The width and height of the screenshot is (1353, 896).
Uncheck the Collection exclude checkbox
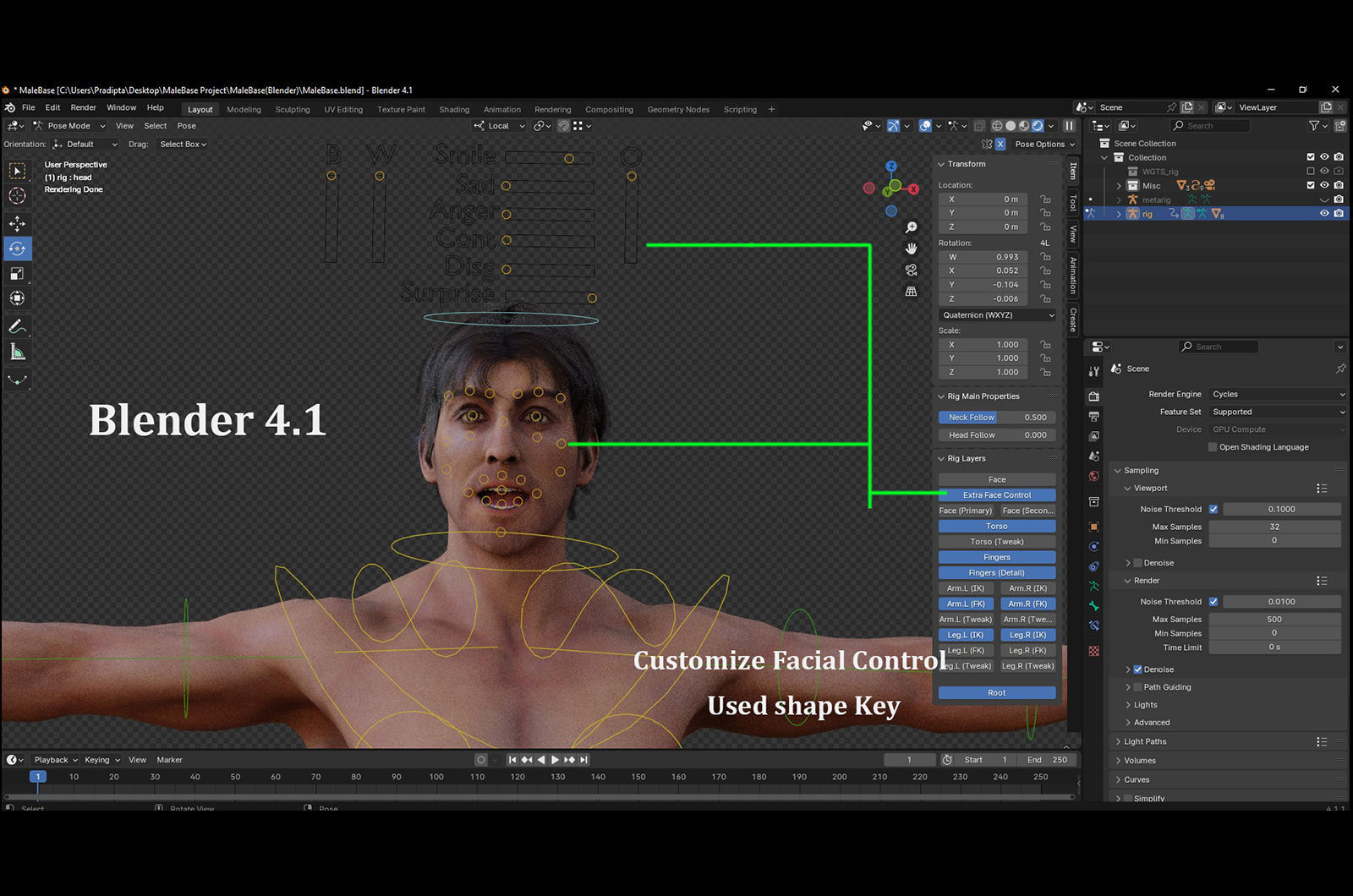point(1311,157)
